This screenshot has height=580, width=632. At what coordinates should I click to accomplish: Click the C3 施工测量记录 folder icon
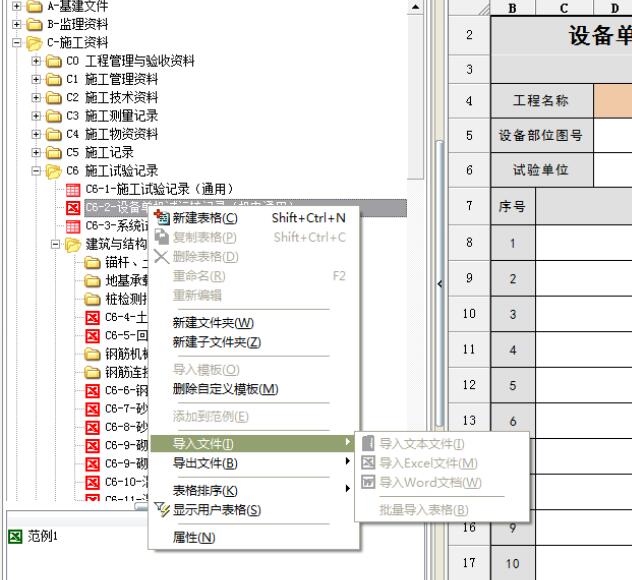[x=54, y=116]
